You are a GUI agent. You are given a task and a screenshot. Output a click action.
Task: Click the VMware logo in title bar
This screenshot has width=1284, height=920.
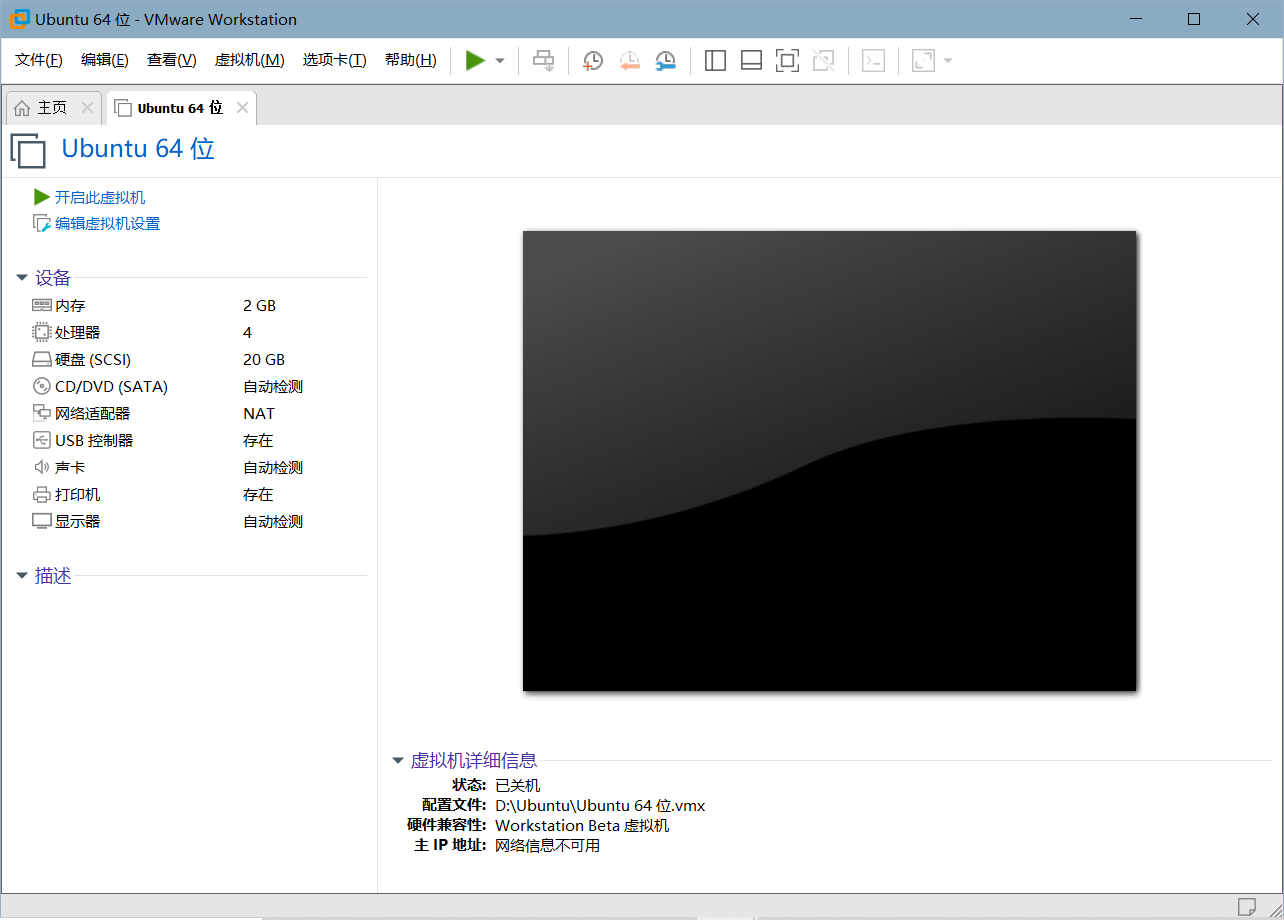(19, 19)
